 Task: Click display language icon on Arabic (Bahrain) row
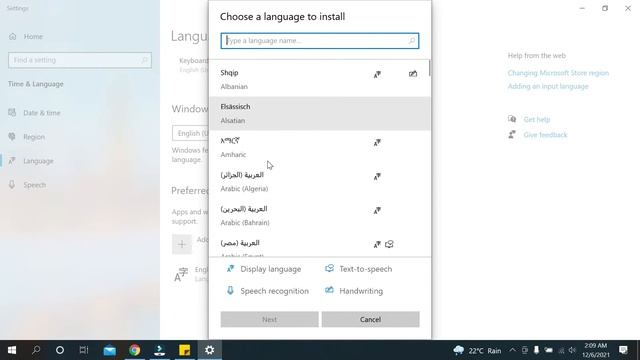(377, 211)
